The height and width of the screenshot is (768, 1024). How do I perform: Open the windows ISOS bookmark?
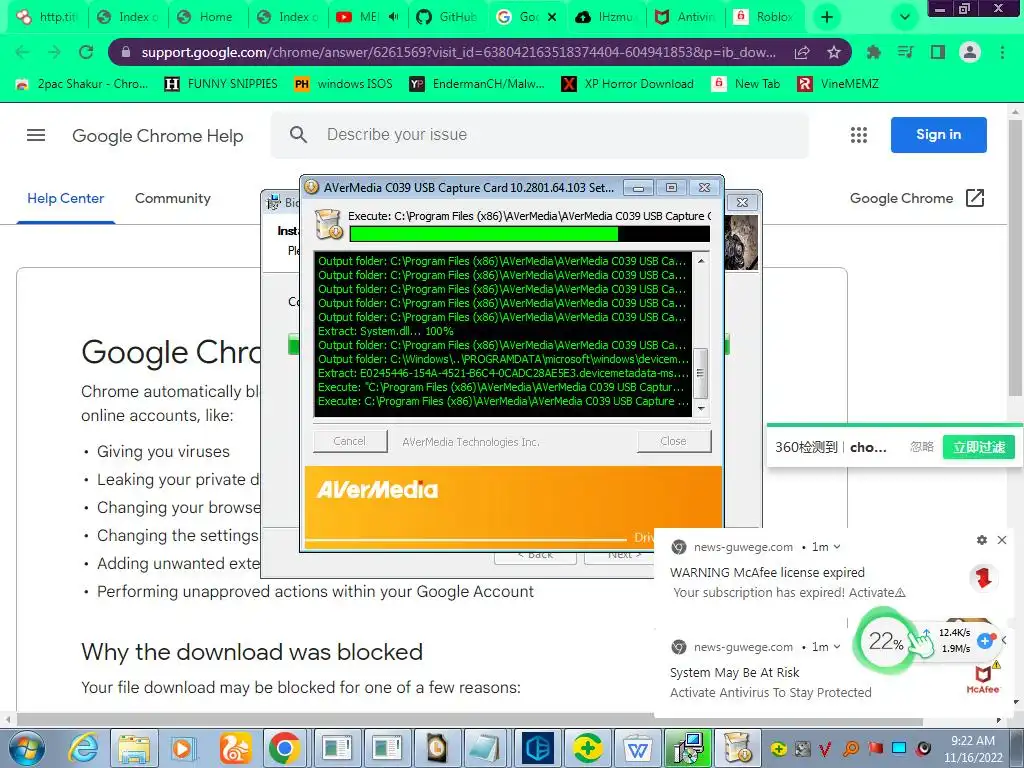pyautogui.click(x=344, y=84)
